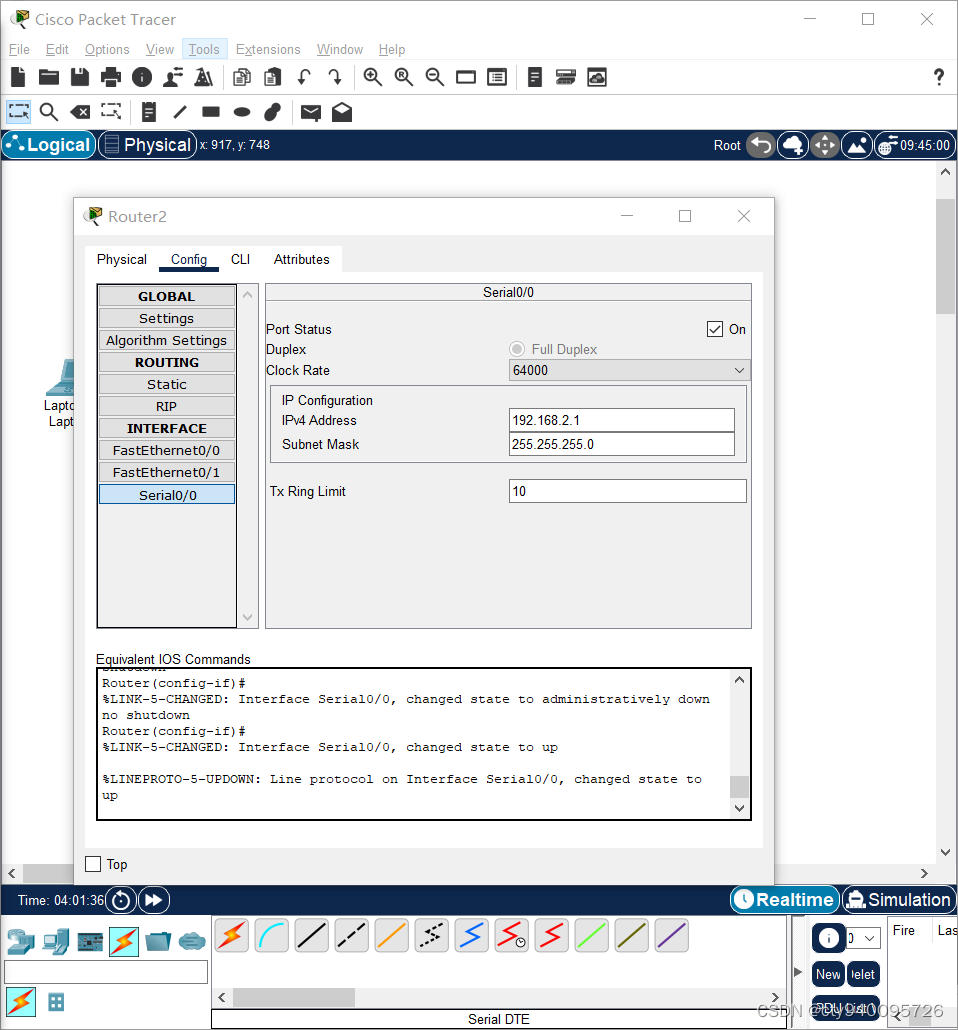This screenshot has width=958, height=1030.
Task: Switch to the Attributes tab in Router2
Action: tap(302, 259)
